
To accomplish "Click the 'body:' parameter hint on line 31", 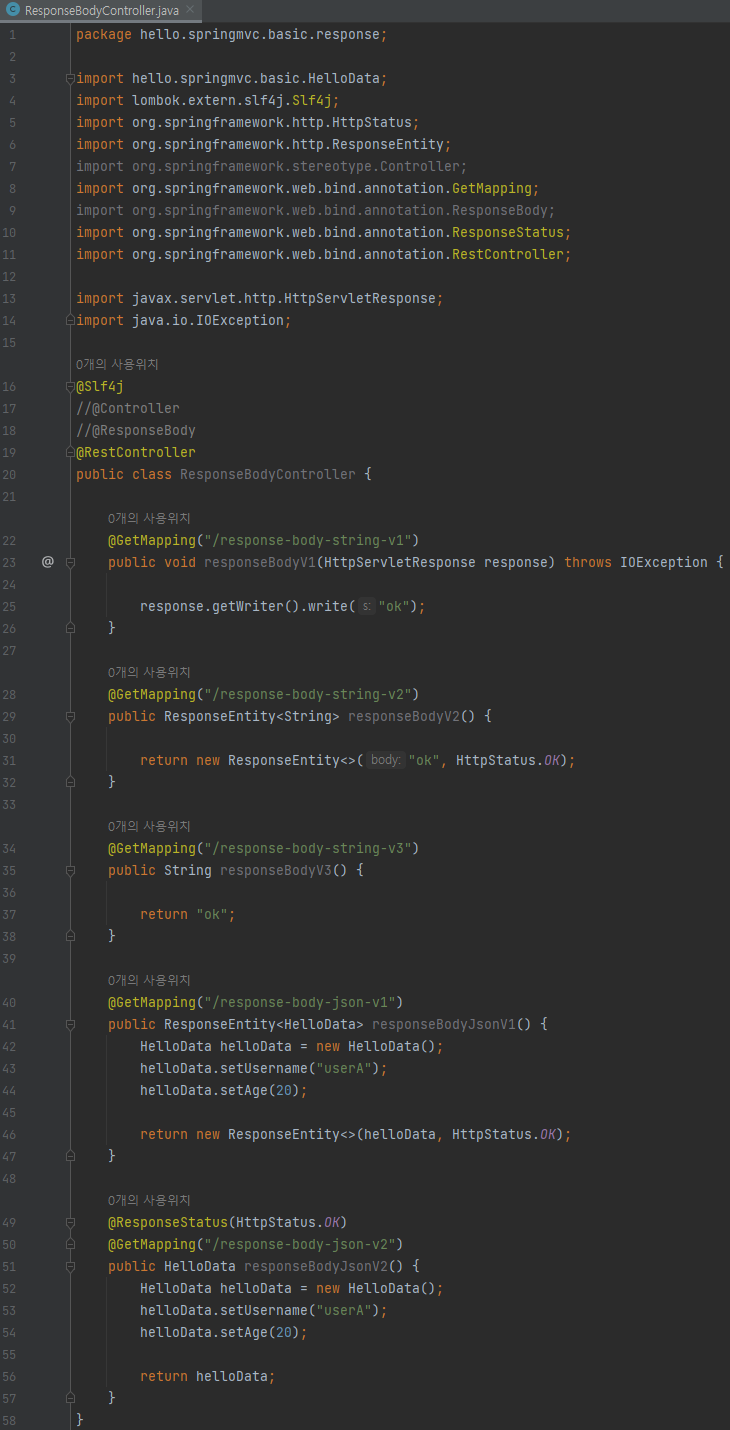I will tap(385, 760).
